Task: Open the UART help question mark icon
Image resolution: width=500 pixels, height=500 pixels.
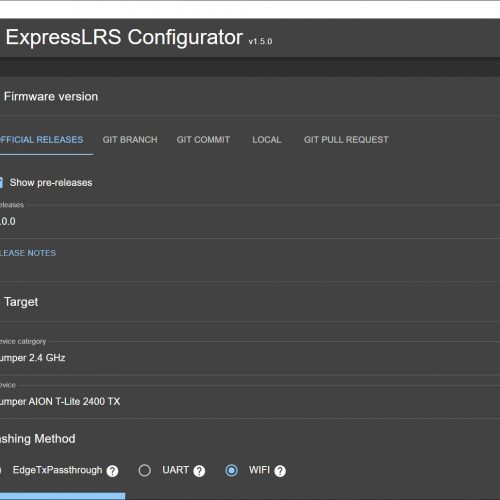Action: pyautogui.click(x=199, y=471)
